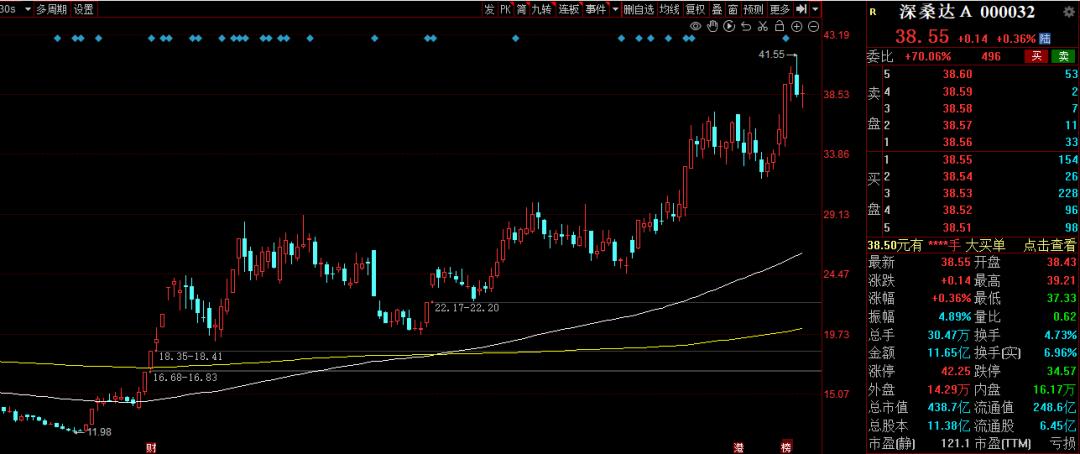The width and height of the screenshot is (1080, 454).
Task: Open the 多周期 multi-period view
Action: pos(51,9)
